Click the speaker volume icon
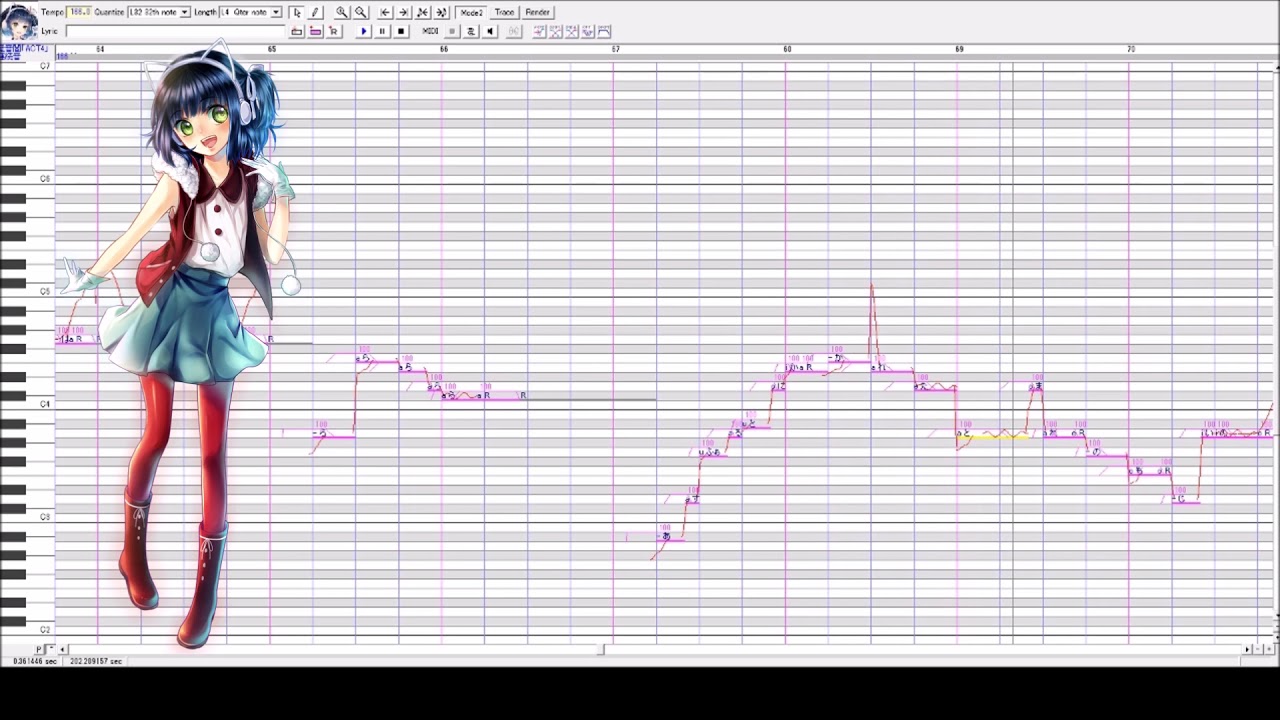Image resolution: width=1280 pixels, height=720 pixels. [x=490, y=31]
